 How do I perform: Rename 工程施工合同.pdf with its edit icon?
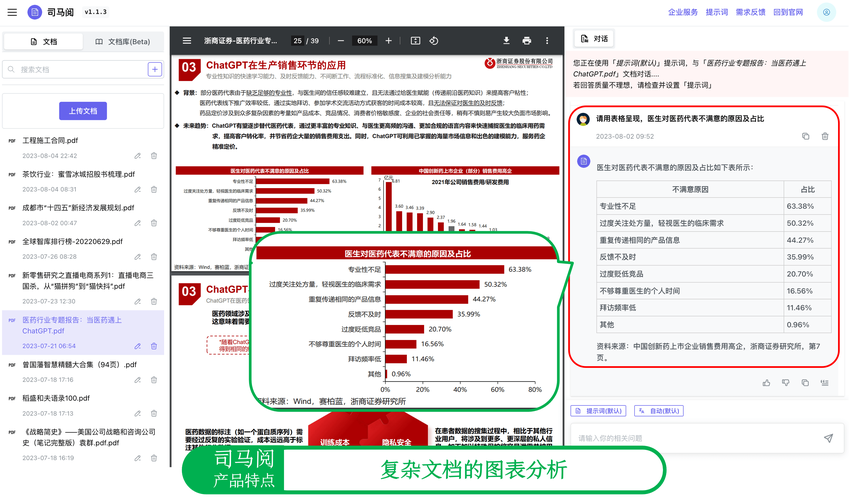(x=138, y=156)
